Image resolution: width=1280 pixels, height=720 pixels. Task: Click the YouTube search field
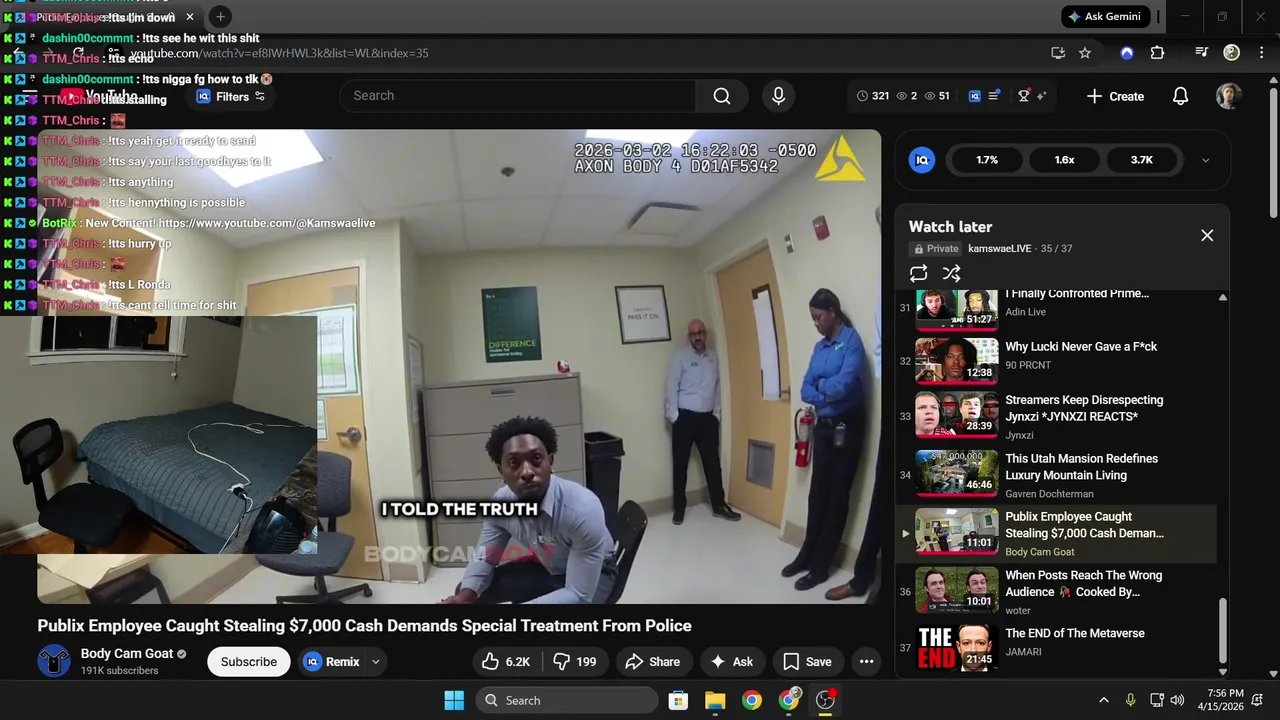pos(518,96)
